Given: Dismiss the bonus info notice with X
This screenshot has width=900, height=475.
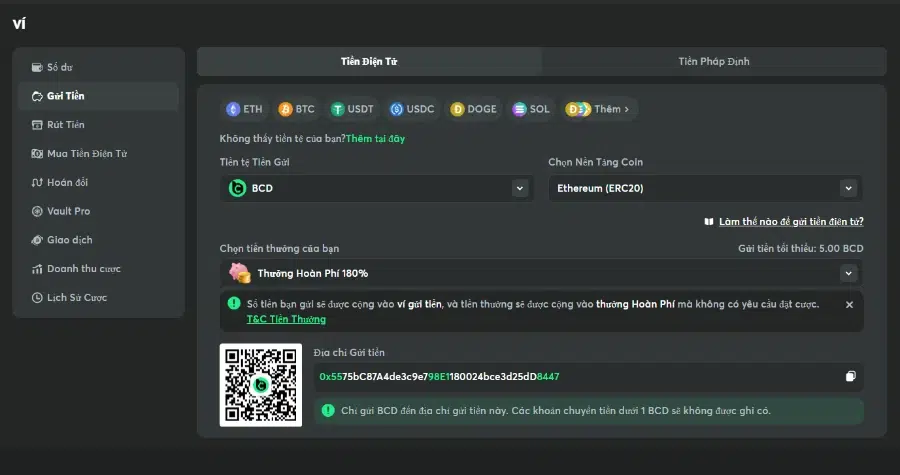Looking at the screenshot, I should coord(849,305).
